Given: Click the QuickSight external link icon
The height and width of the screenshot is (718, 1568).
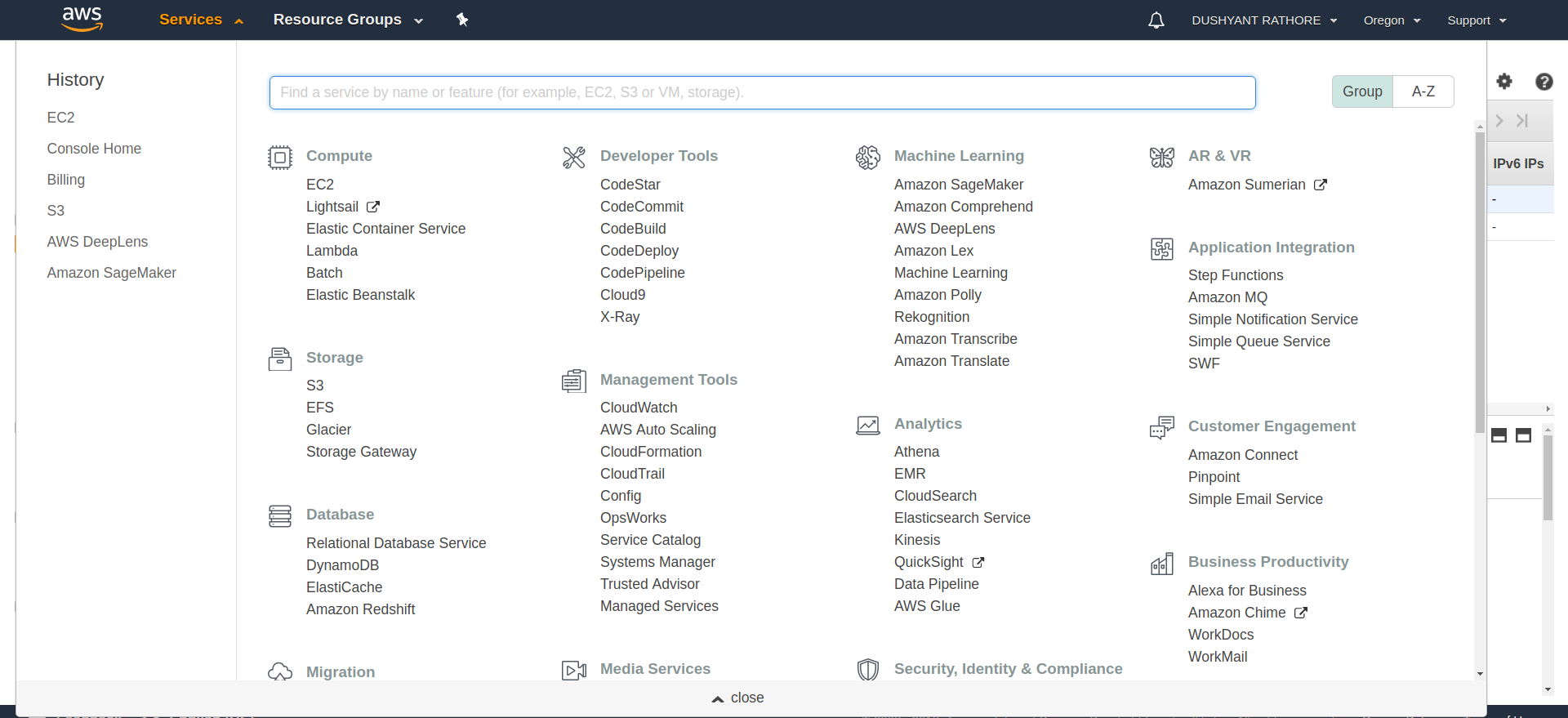Looking at the screenshot, I should [978, 562].
